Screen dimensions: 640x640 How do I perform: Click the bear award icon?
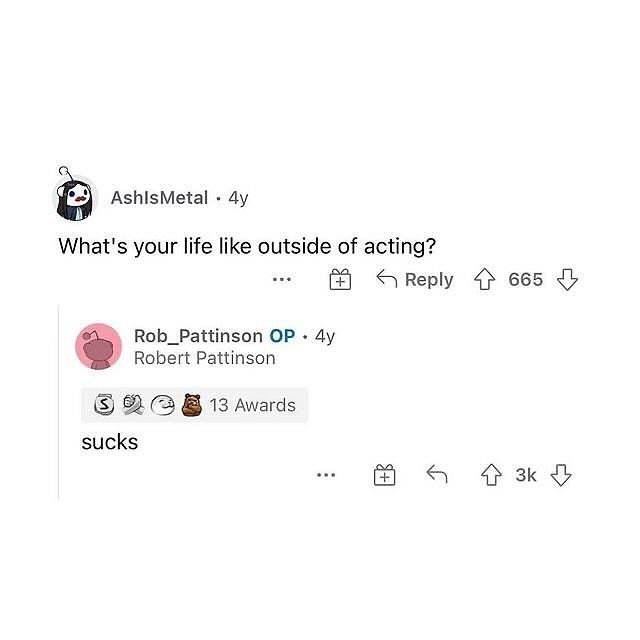click(192, 405)
